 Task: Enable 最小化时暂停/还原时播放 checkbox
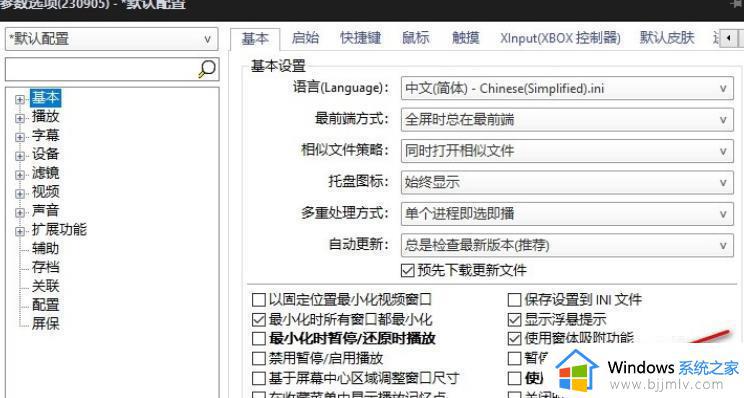[x=259, y=339]
